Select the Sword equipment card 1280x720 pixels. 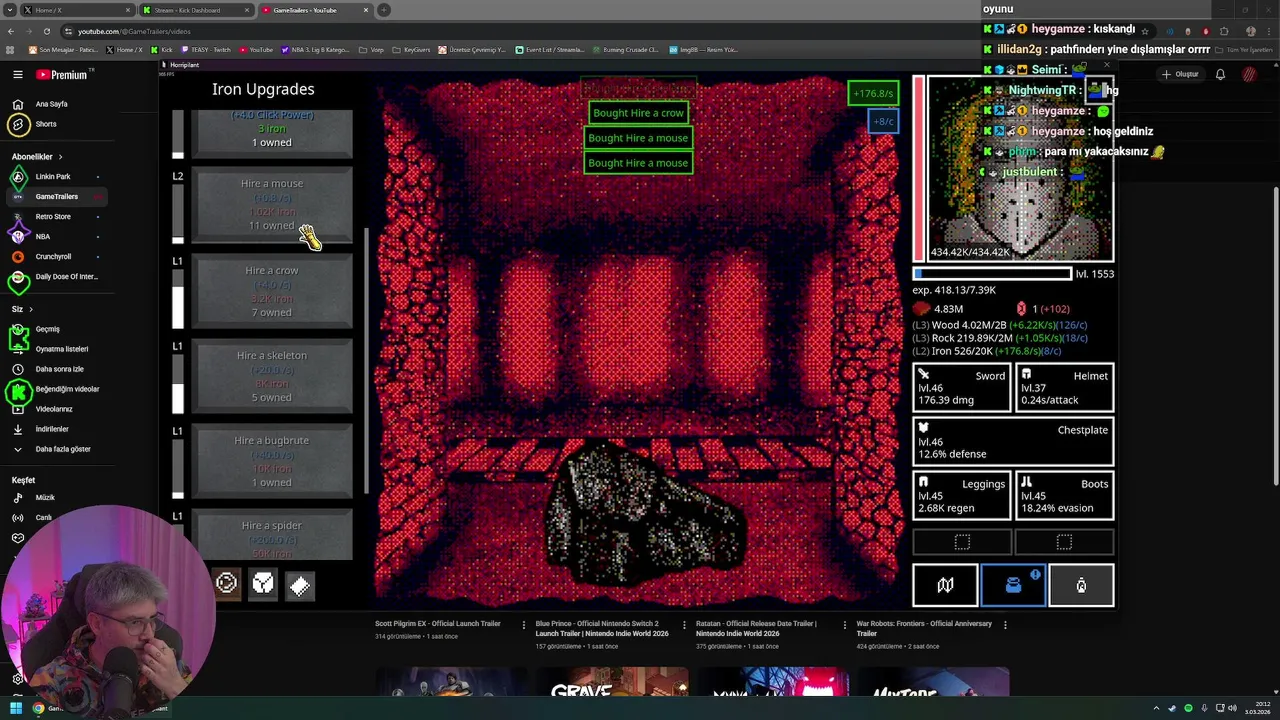(x=962, y=387)
